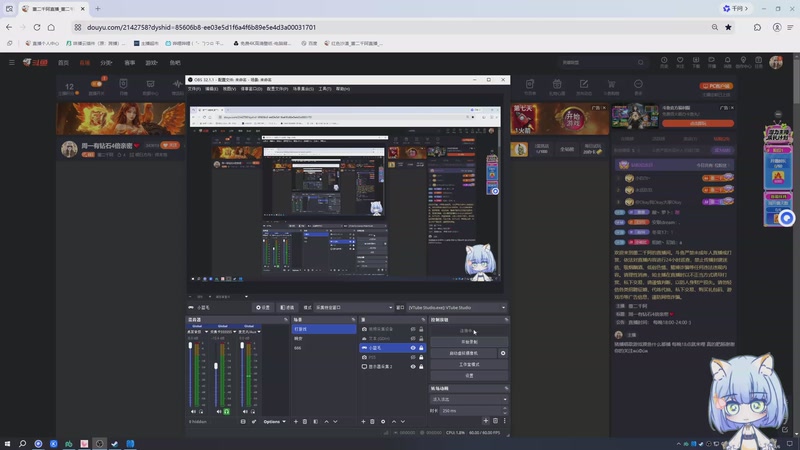Open the 窗口 VTube Studio window dropdown
This screenshot has height=450, width=800.
pos(457,307)
